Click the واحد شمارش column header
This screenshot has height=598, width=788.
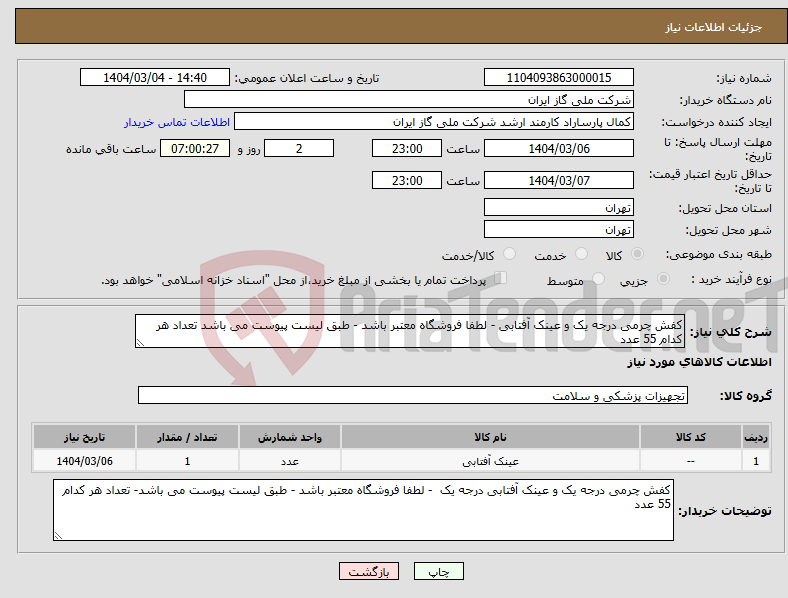[x=290, y=437]
